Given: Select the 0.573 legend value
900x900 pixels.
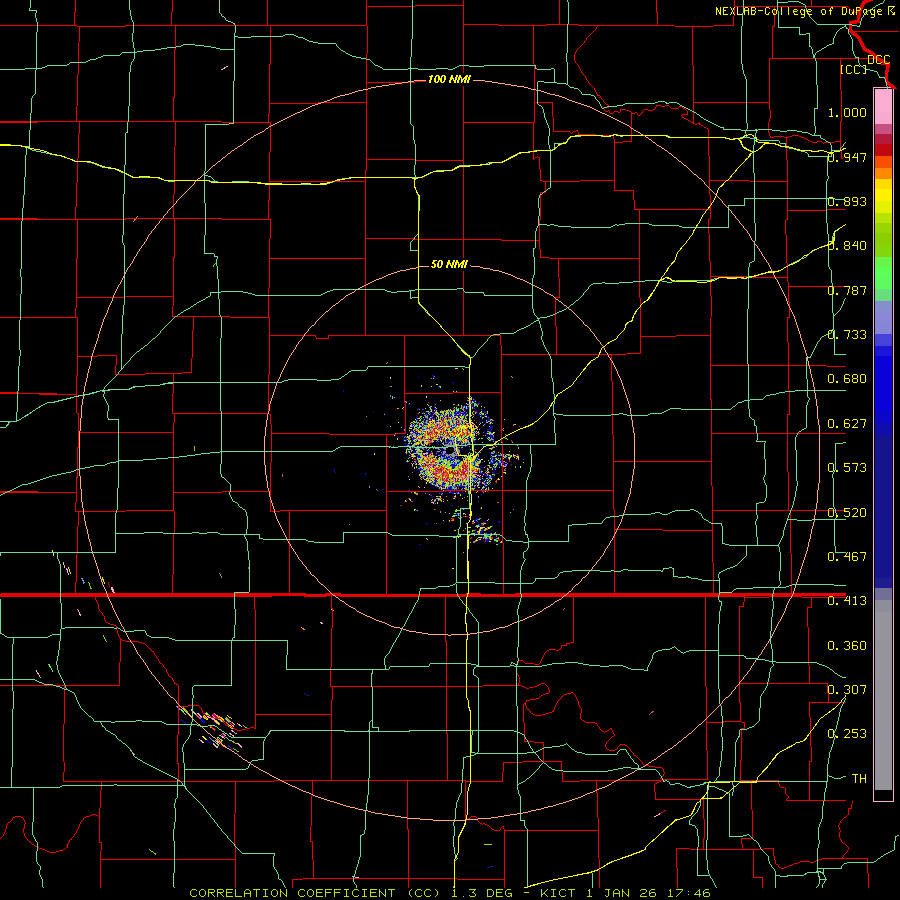Looking at the screenshot, I should (x=847, y=468).
